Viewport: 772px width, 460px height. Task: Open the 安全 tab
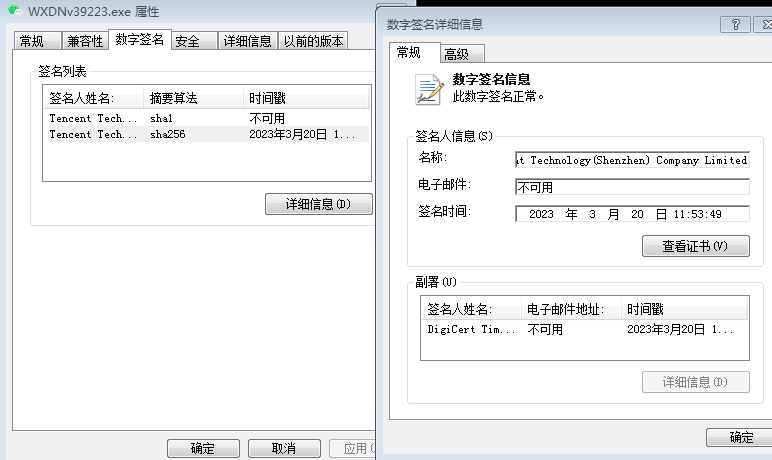pyautogui.click(x=187, y=41)
